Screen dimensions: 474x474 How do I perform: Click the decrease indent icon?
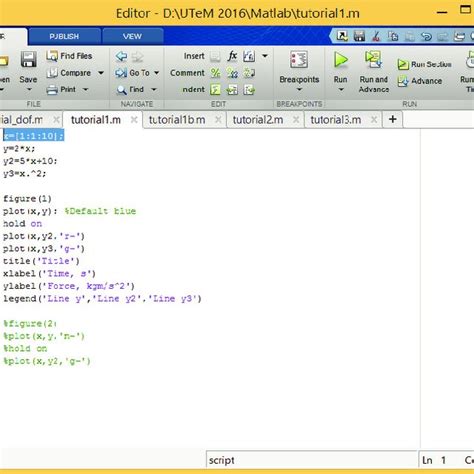[x=249, y=89]
